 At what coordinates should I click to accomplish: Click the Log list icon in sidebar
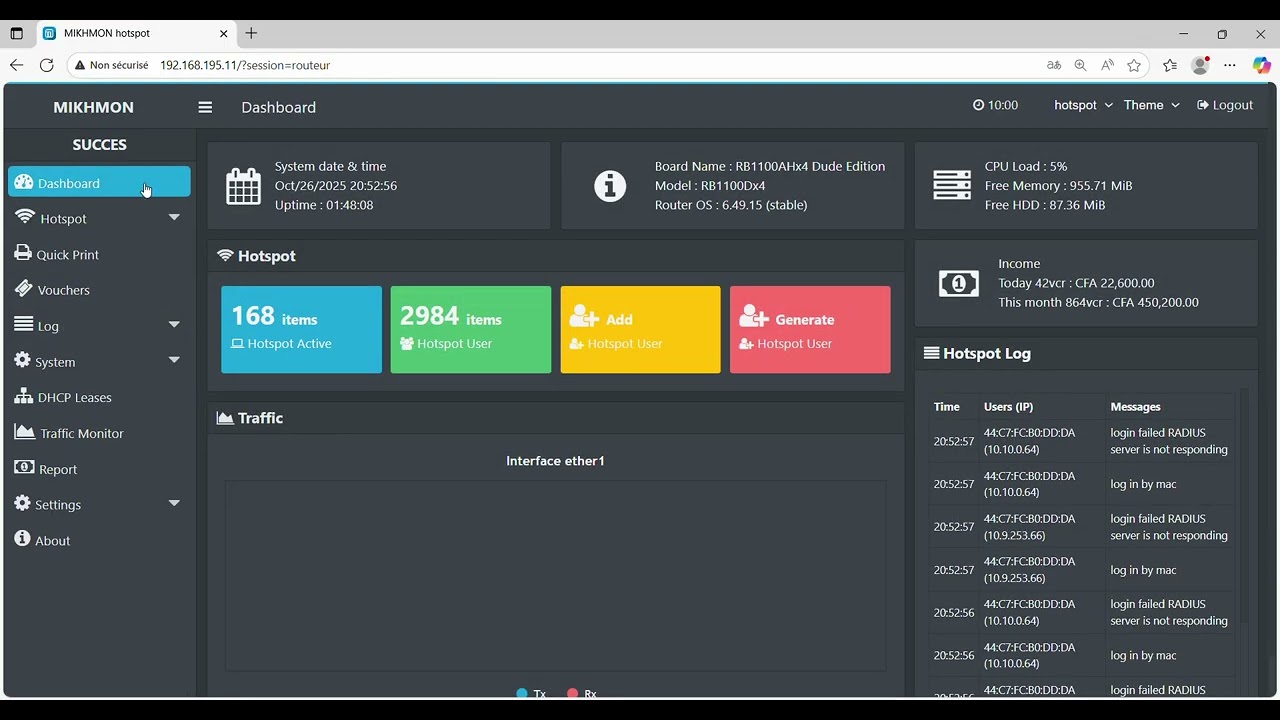click(x=23, y=324)
